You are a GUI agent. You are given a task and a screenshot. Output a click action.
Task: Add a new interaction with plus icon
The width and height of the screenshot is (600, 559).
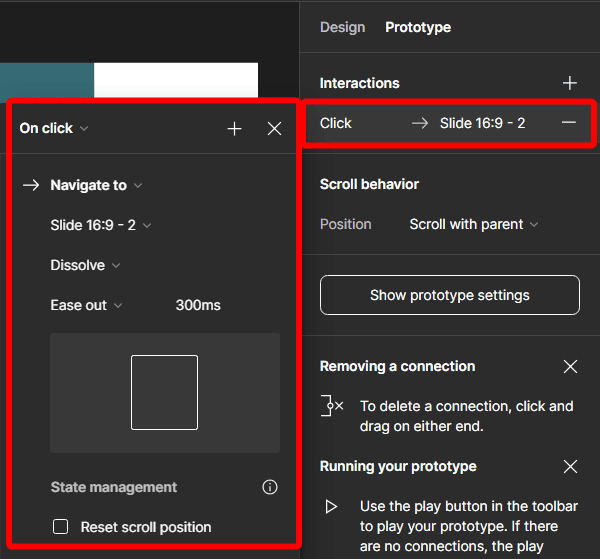tap(569, 83)
